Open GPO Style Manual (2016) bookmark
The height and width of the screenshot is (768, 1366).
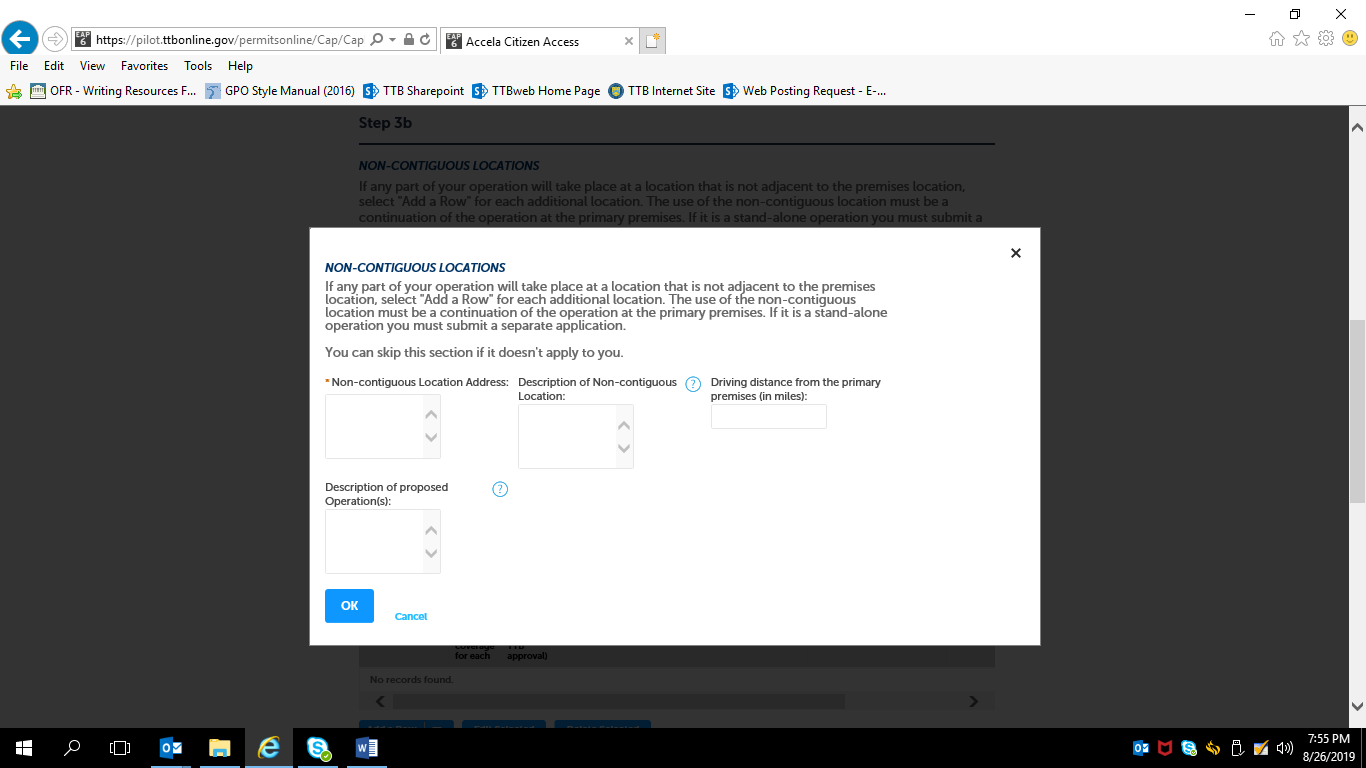click(x=280, y=91)
